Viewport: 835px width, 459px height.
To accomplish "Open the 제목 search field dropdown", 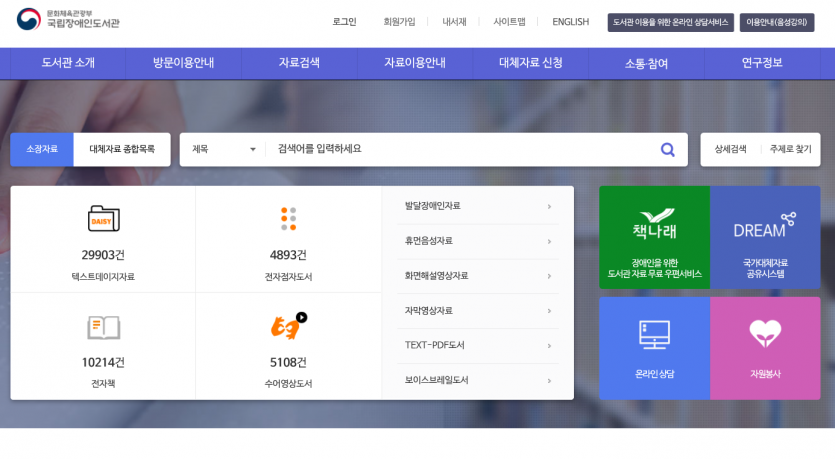I will 224,150.
